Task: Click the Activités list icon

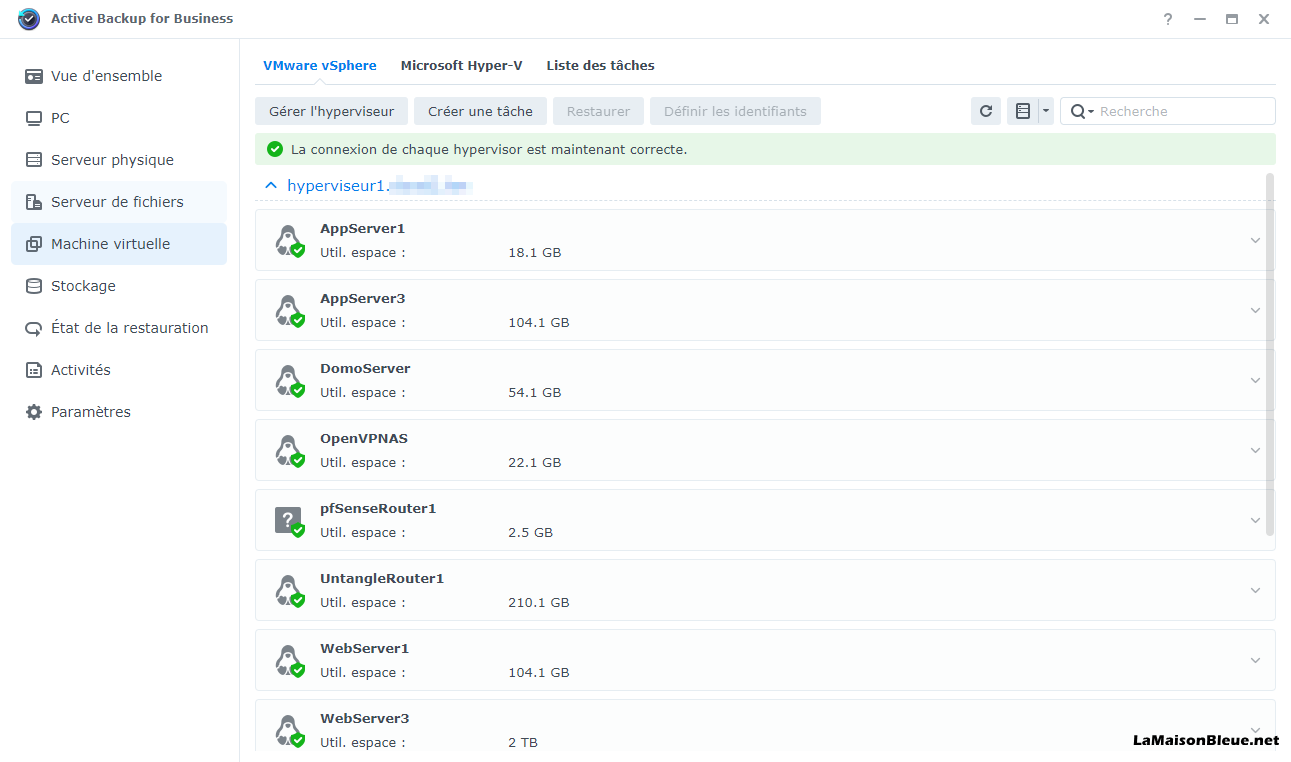Action: point(34,370)
